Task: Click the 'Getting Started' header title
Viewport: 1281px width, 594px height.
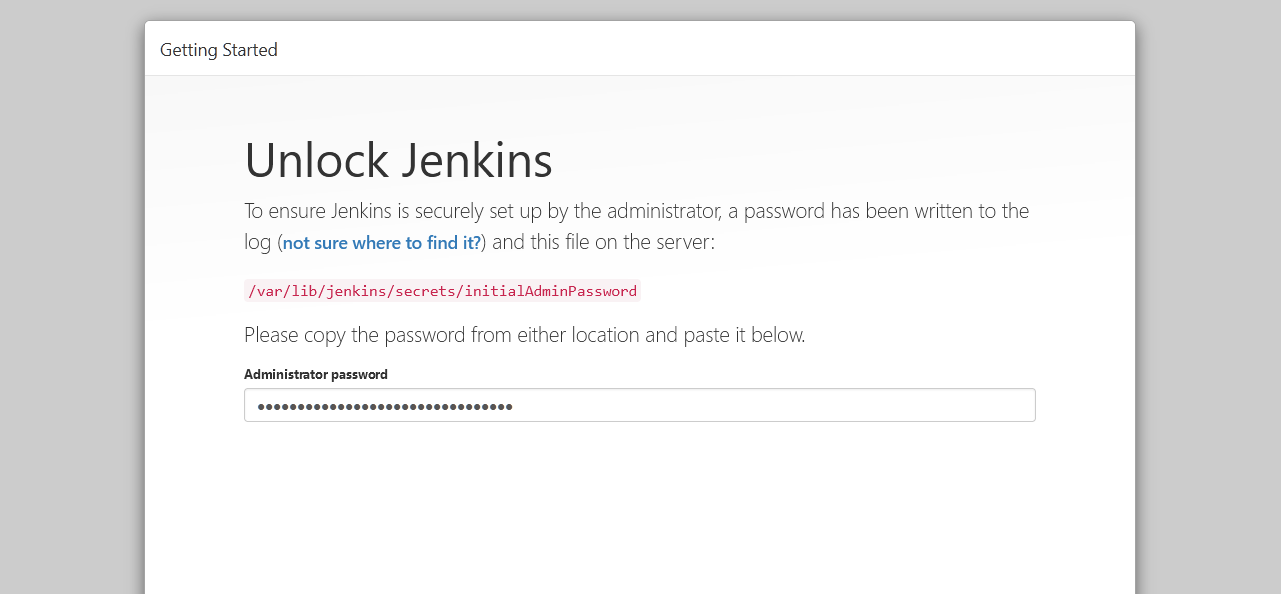Action: click(x=218, y=49)
